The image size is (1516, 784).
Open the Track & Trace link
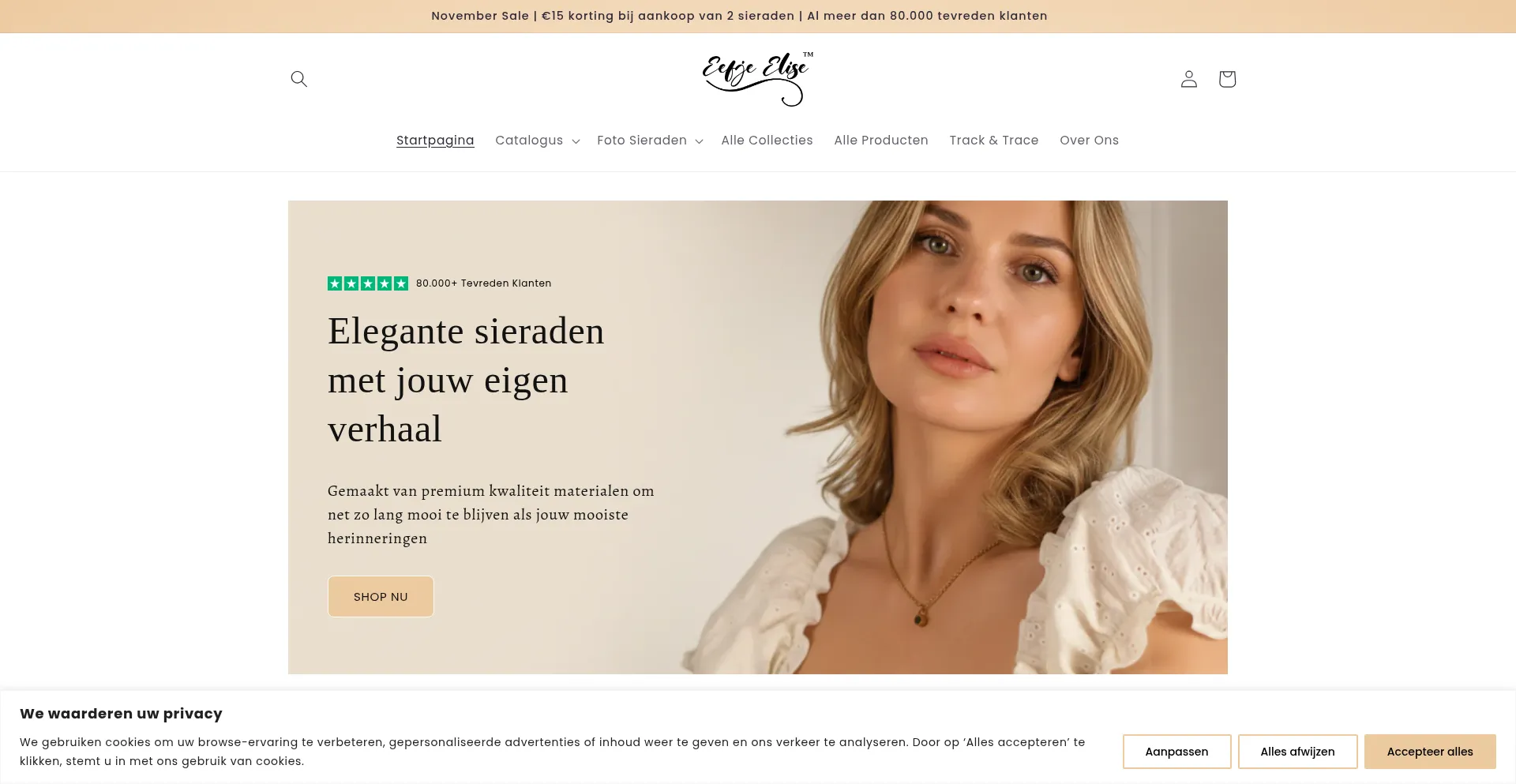point(994,141)
